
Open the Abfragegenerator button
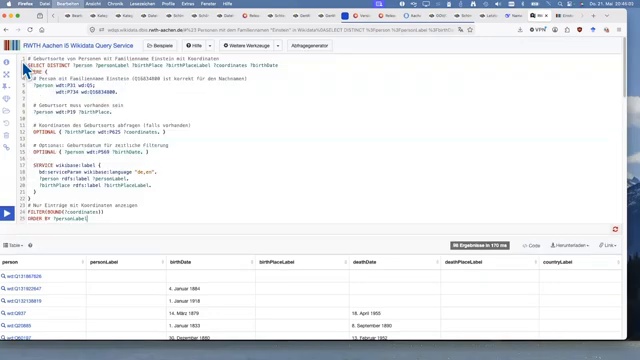click(x=309, y=46)
